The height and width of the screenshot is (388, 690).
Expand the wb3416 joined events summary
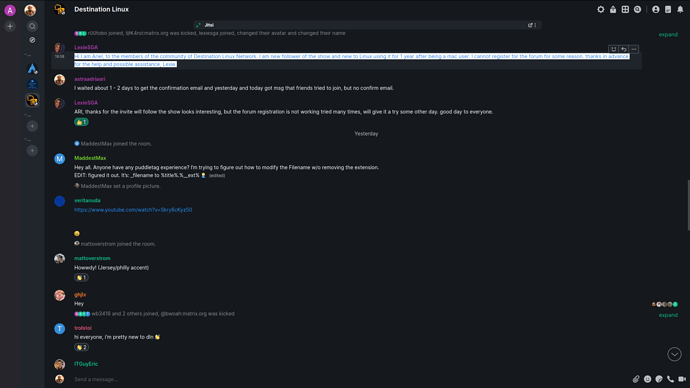pyautogui.click(x=668, y=315)
